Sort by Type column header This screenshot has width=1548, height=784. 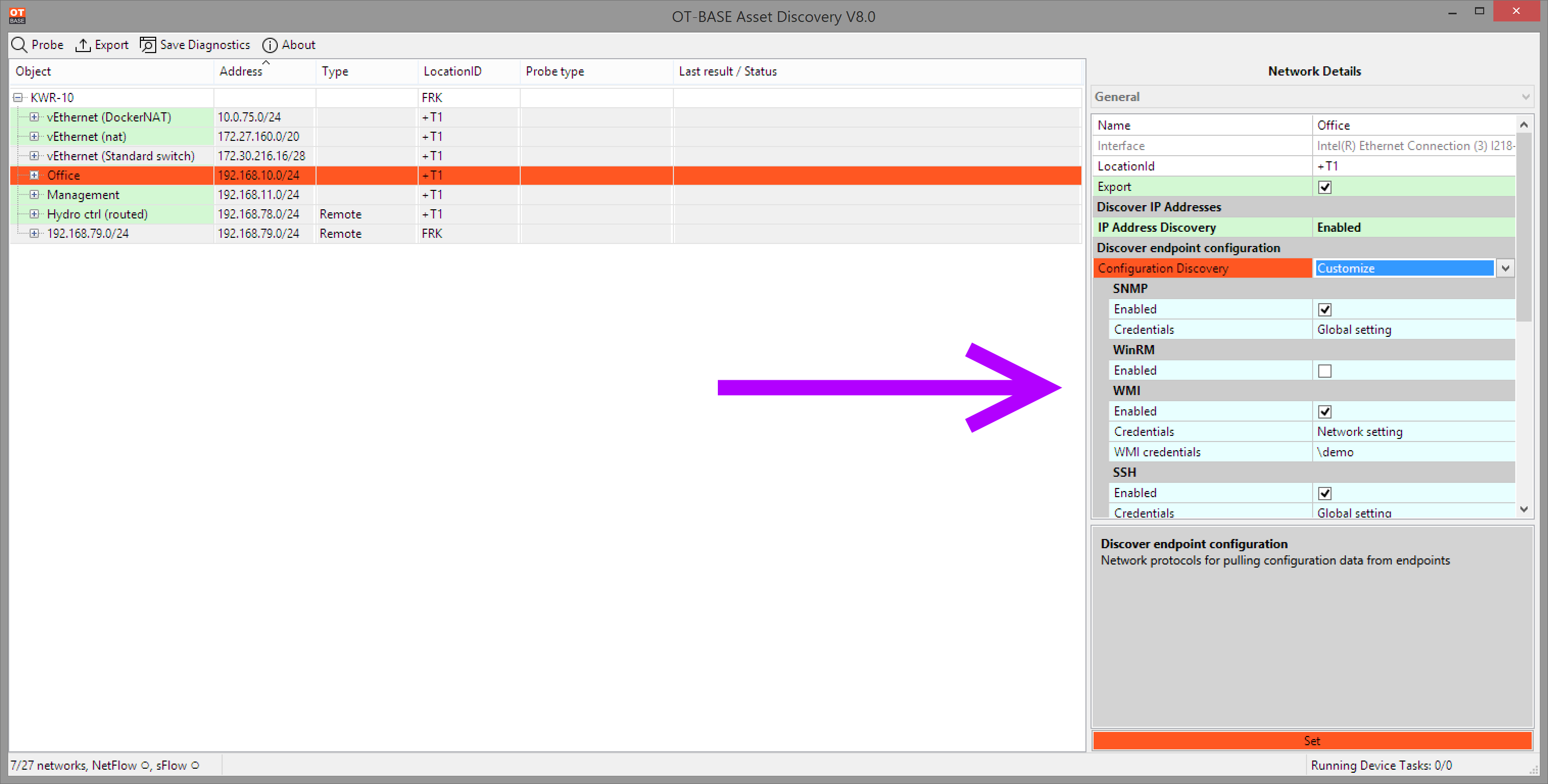point(367,71)
